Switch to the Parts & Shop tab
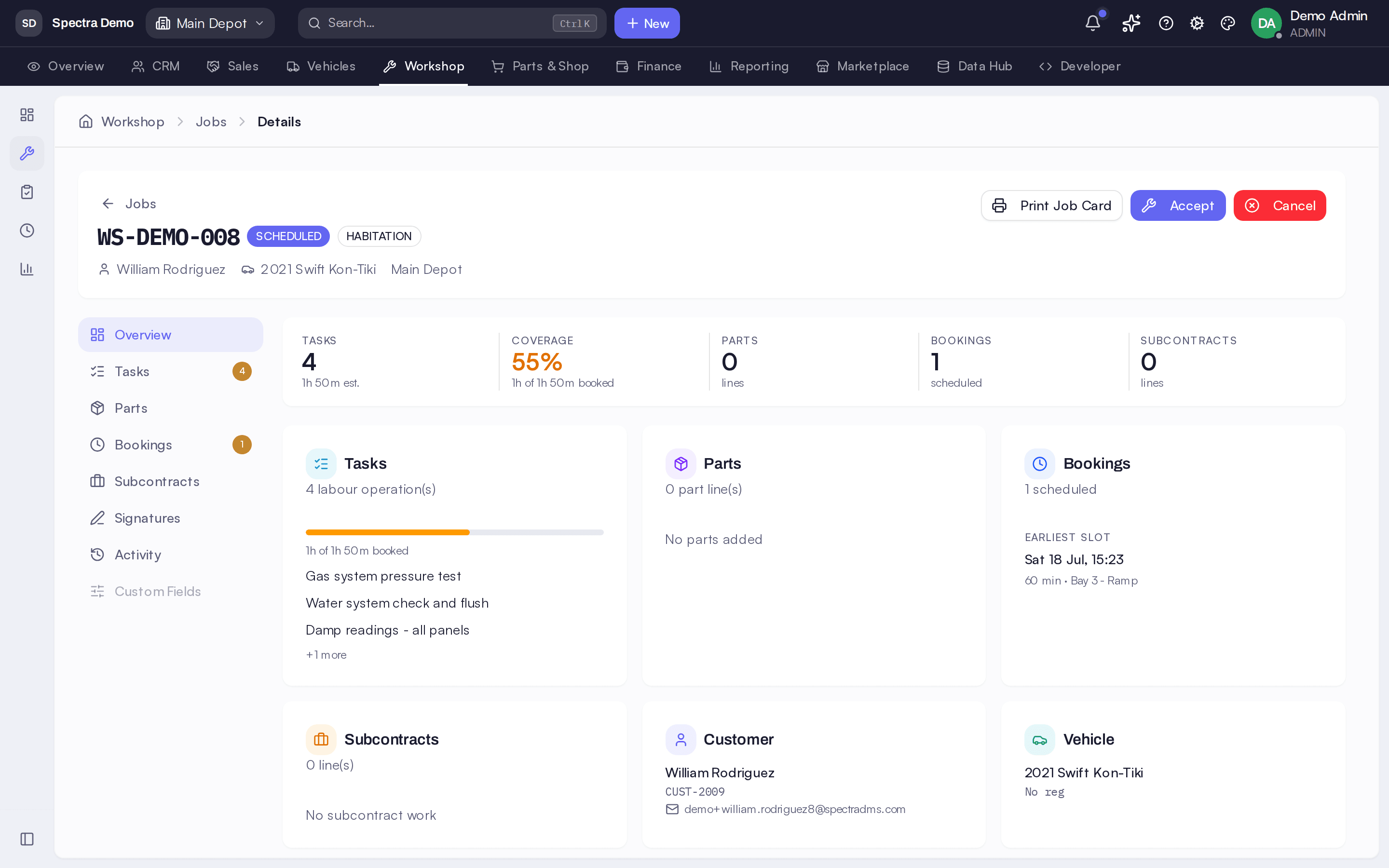The width and height of the screenshot is (1389, 868). pyautogui.click(x=540, y=66)
